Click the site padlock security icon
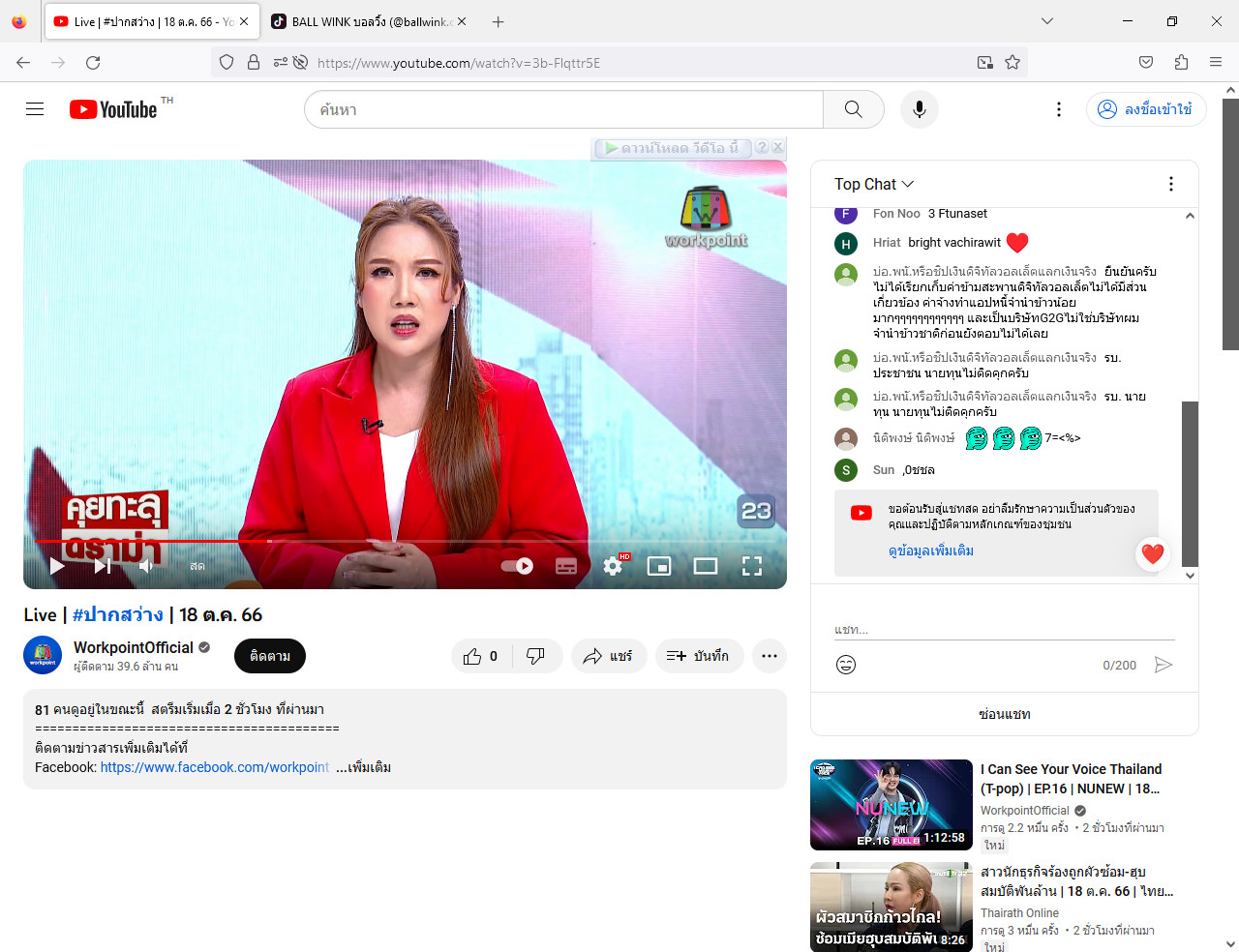 pos(254,62)
